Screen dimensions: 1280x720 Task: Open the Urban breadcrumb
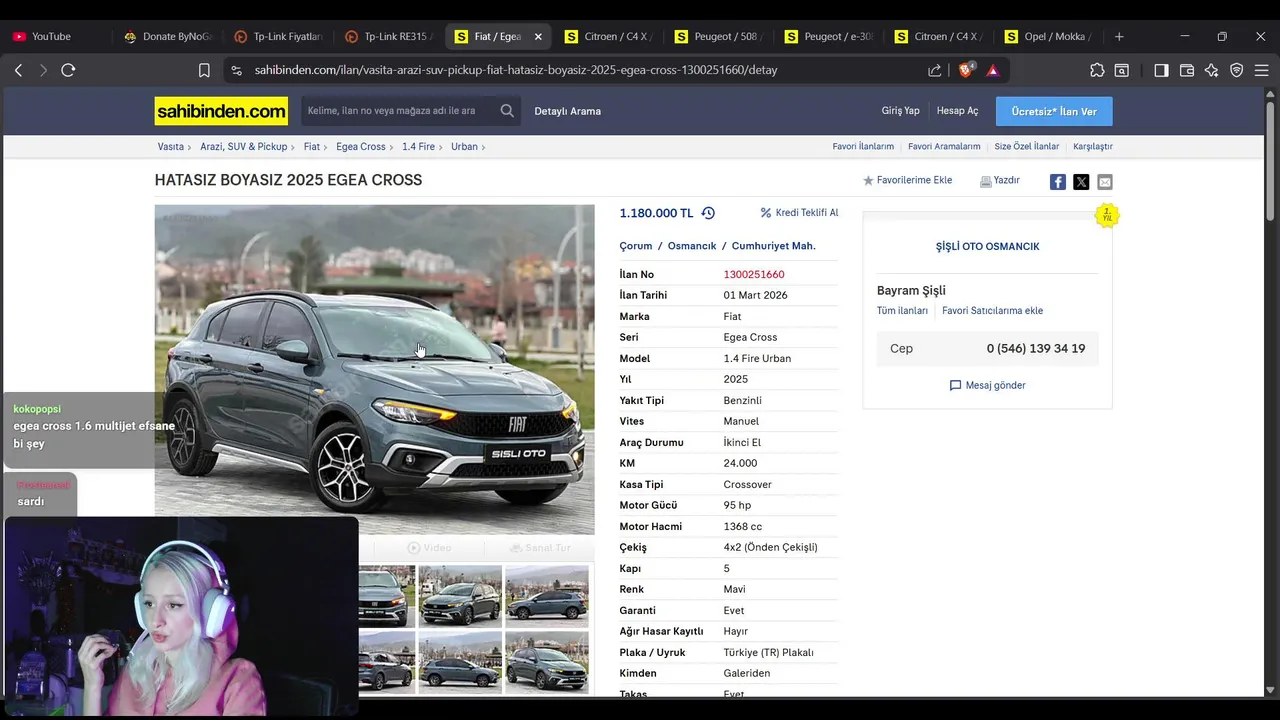coord(464,146)
